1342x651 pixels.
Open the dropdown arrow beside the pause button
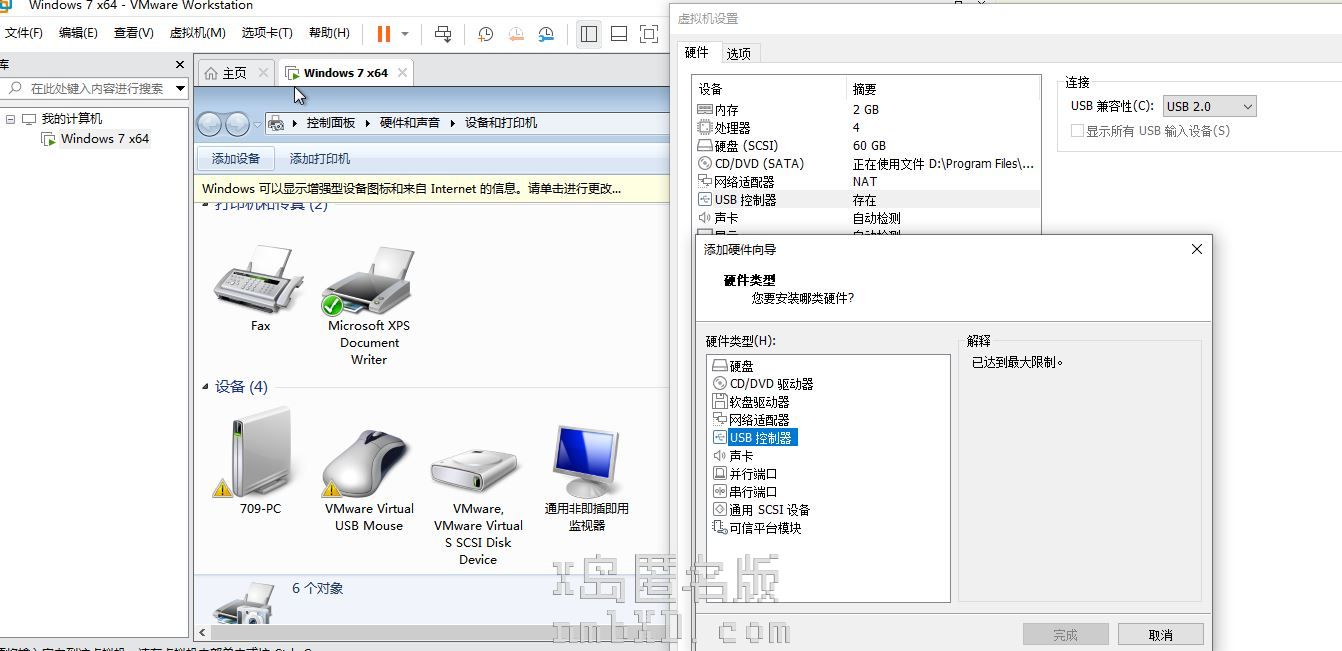coord(405,34)
